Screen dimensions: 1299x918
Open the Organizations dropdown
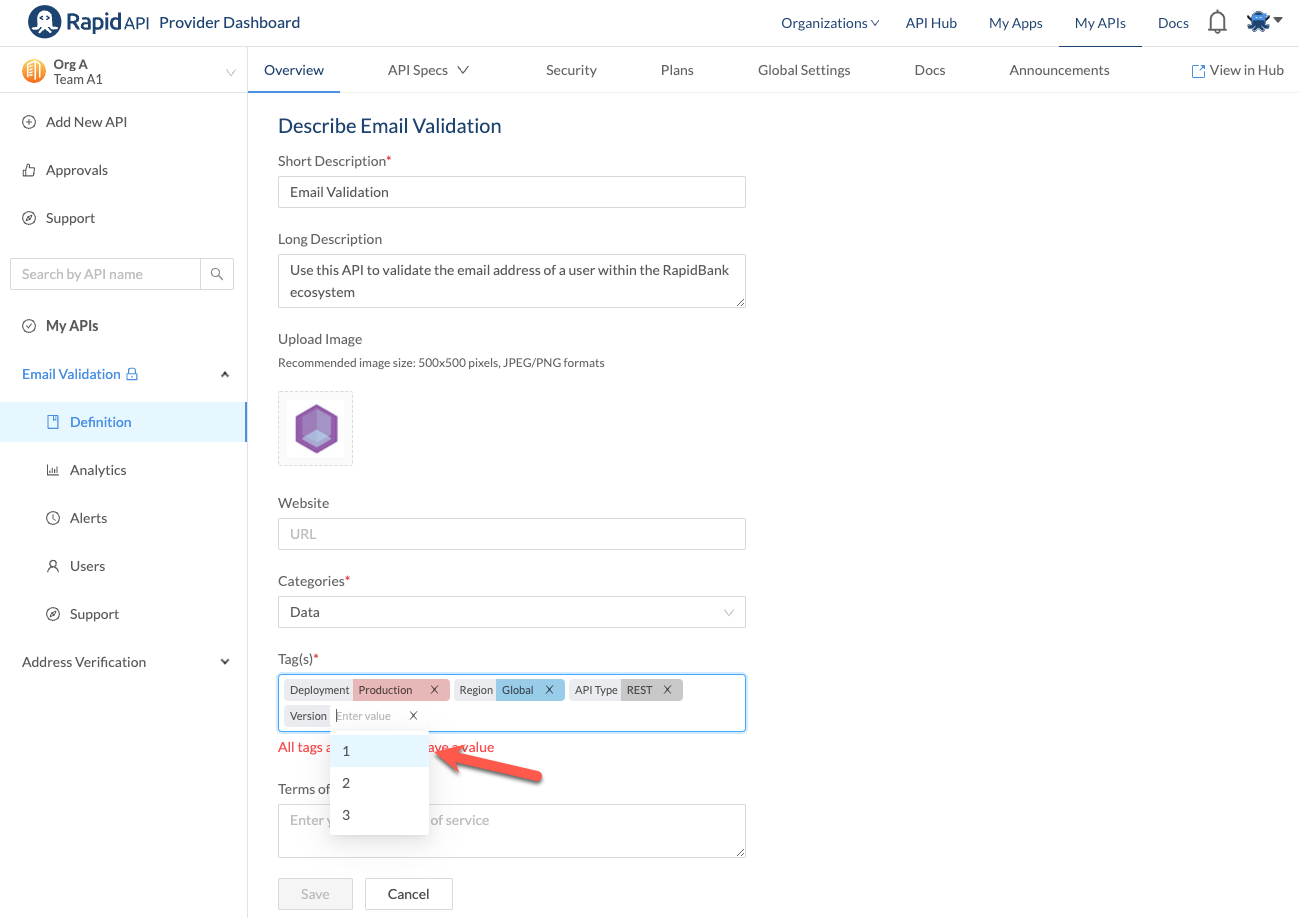pos(830,23)
